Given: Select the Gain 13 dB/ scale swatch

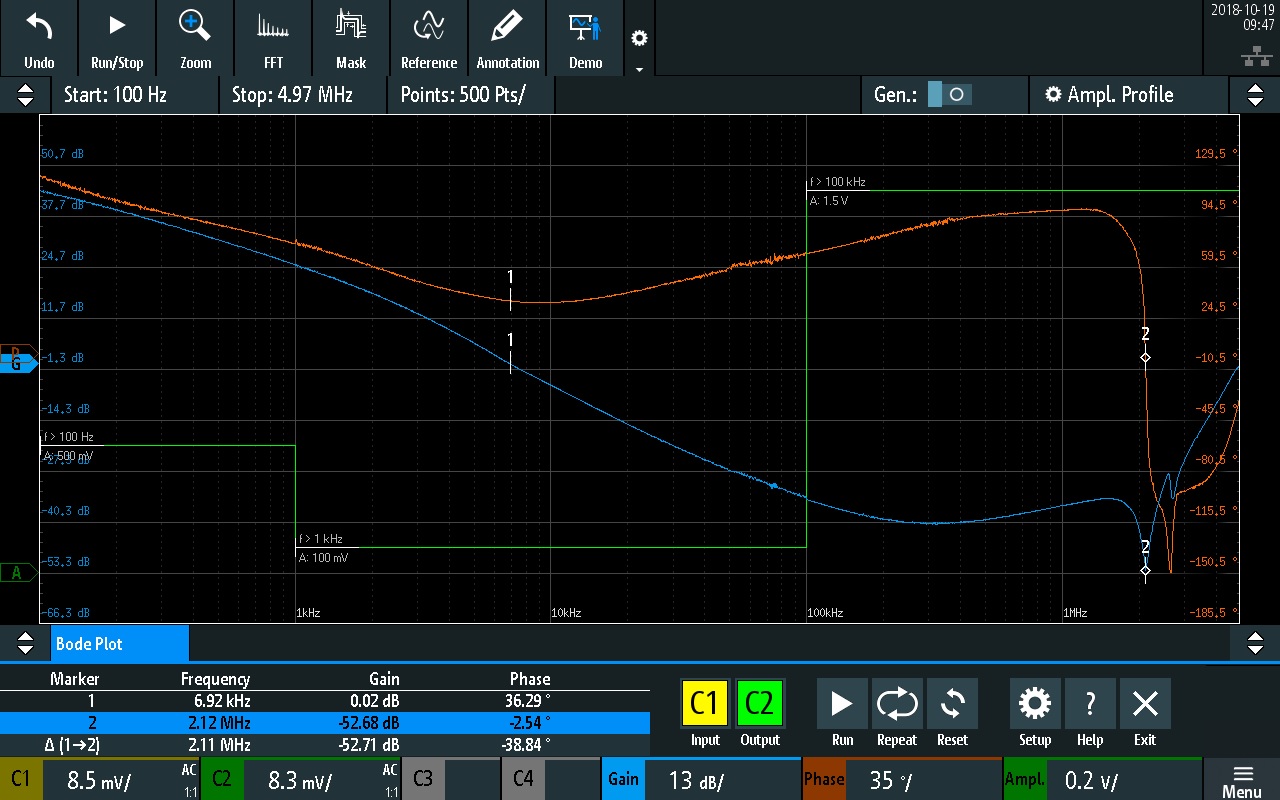Looking at the screenshot, I should point(622,780).
